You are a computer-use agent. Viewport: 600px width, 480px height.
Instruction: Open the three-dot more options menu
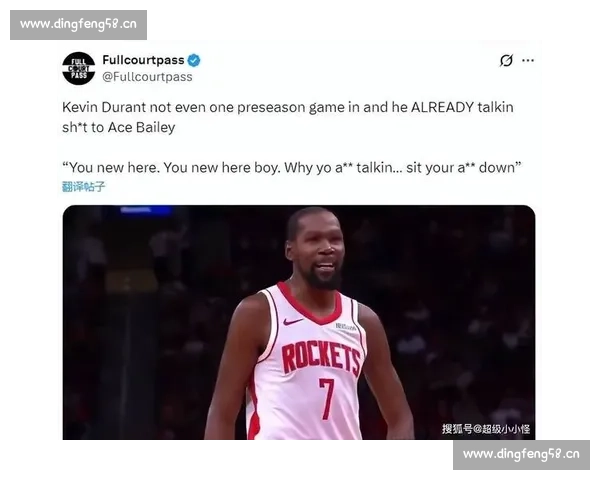(528, 60)
